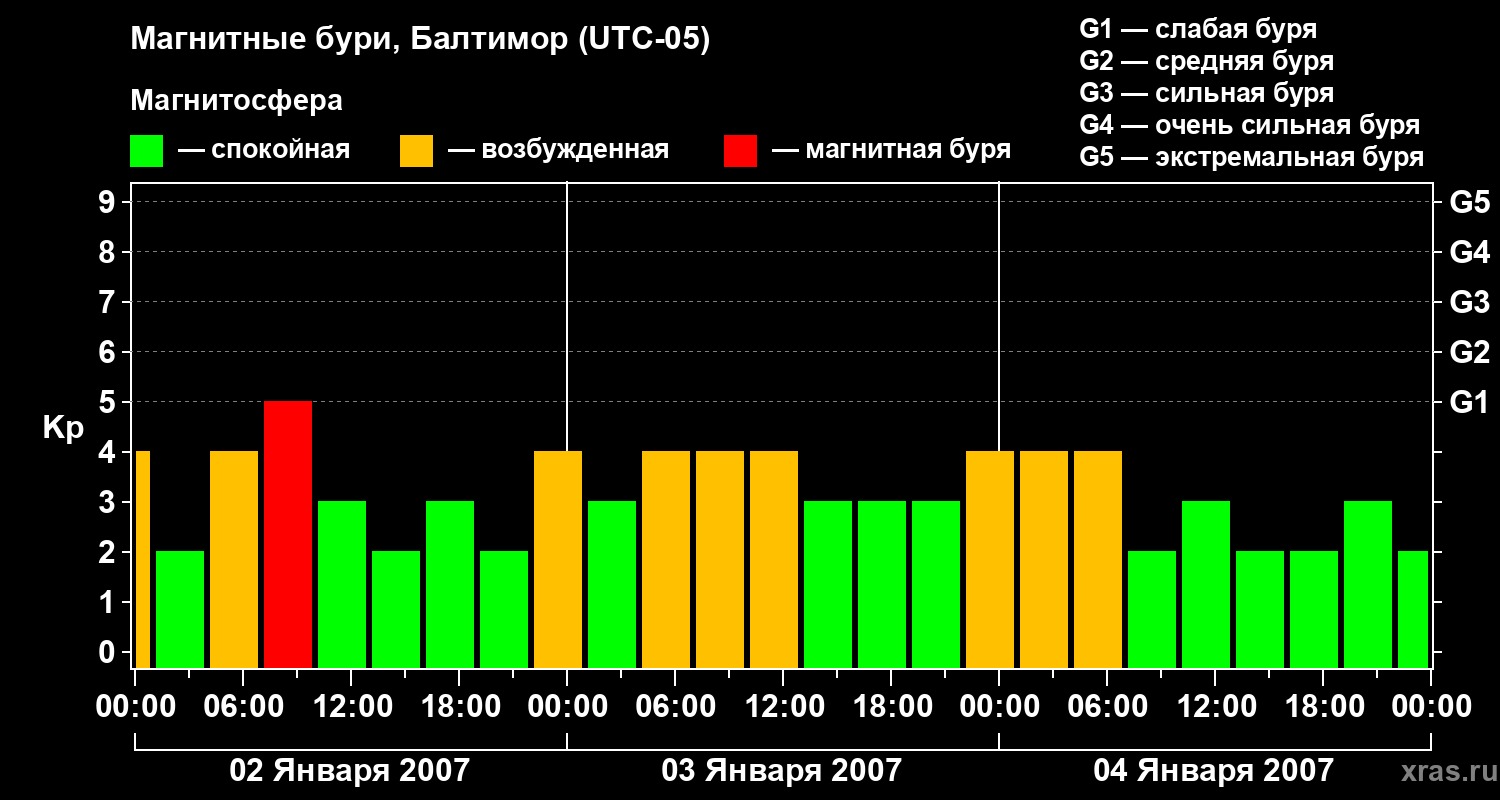Click the 'Магнитосфера' heading
Screen dimensions: 1500x800
click(236, 101)
